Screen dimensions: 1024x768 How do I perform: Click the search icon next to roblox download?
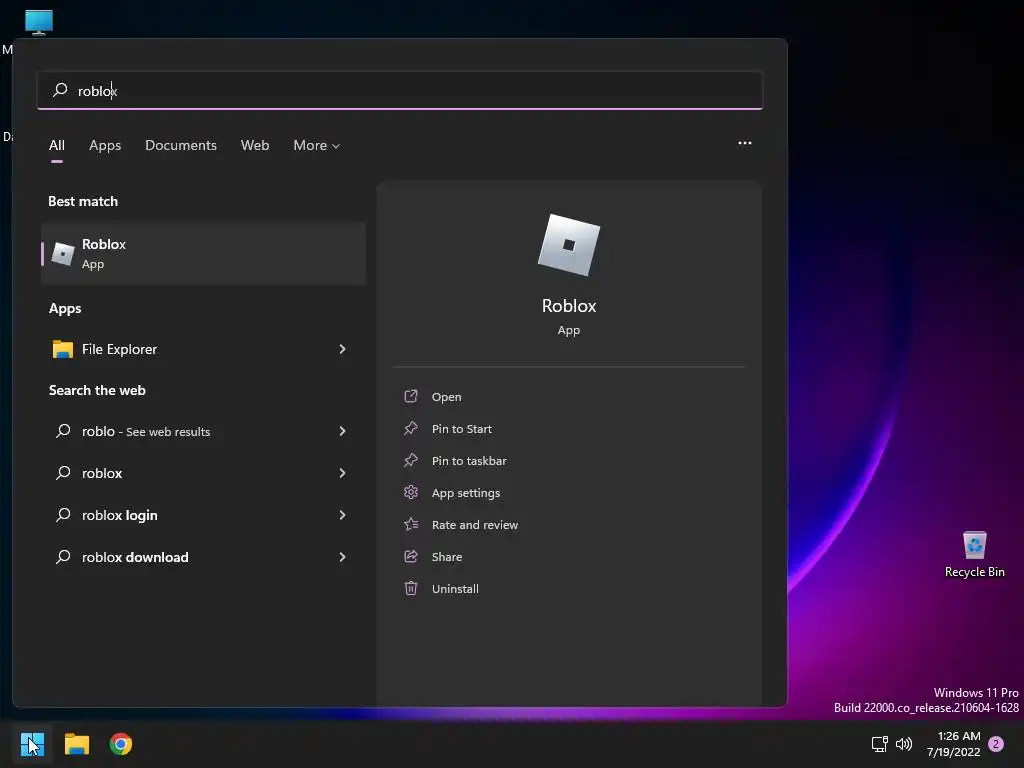63,556
